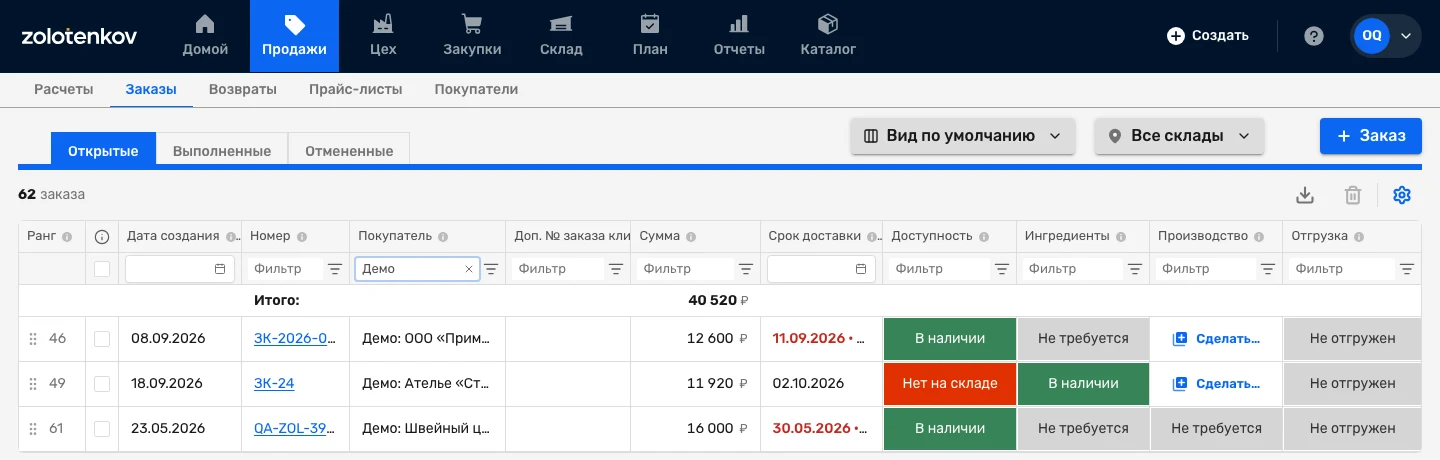The height and width of the screenshot is (460, 1440).
Task: Open filter menu for Производство column
Action: tap(1268, 269)
